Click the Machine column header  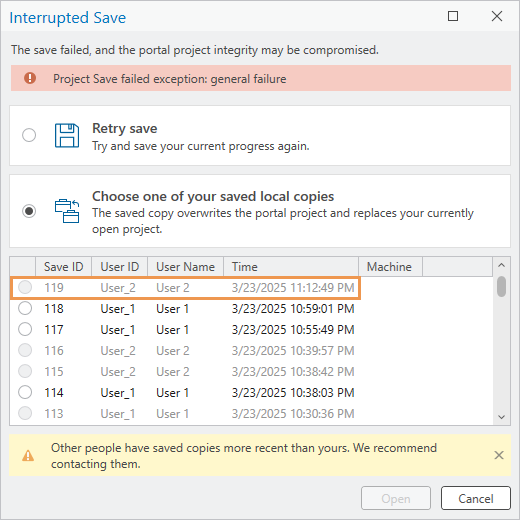click(390, 267)
